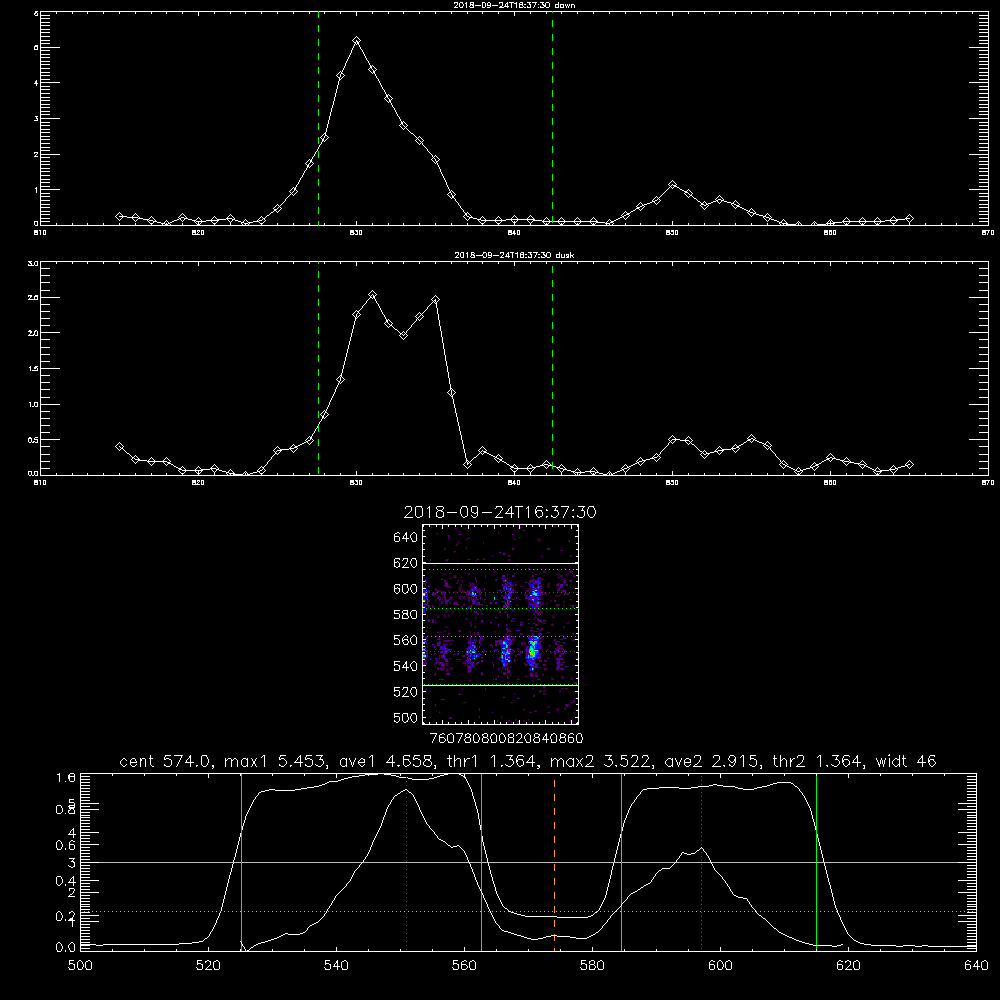Screen dimensions: 1000x1000
Task: Select the right green dashed line in dusk plot
Action: (552, 369)
